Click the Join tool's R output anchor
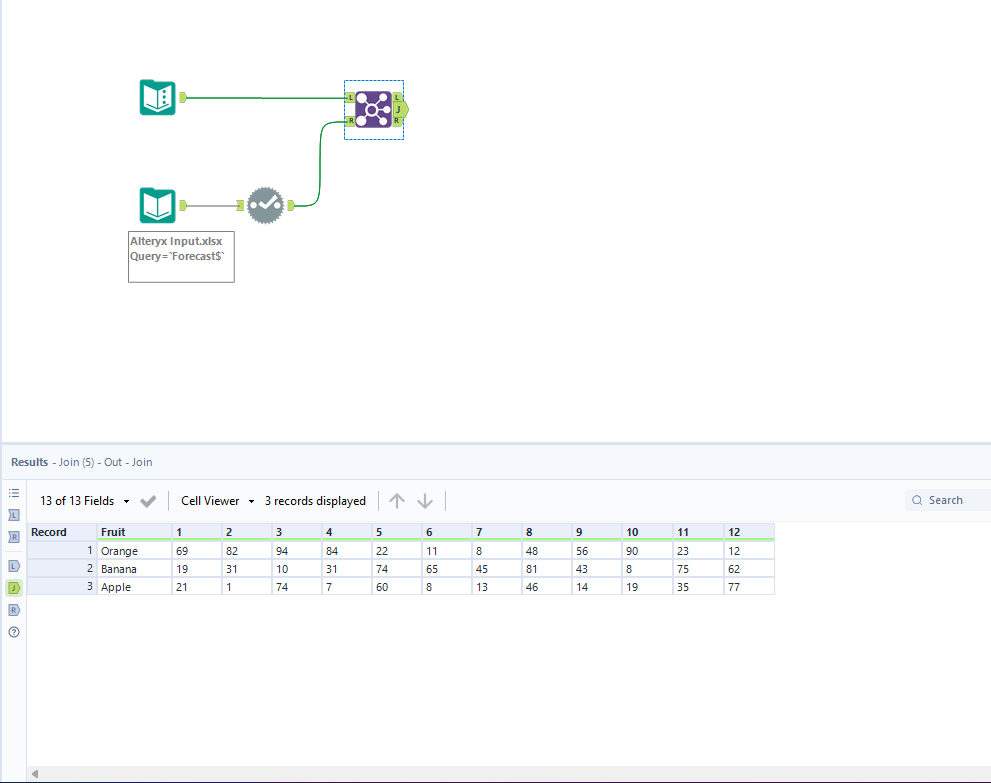This screenshot has width=991, height=783. [397, 121]
